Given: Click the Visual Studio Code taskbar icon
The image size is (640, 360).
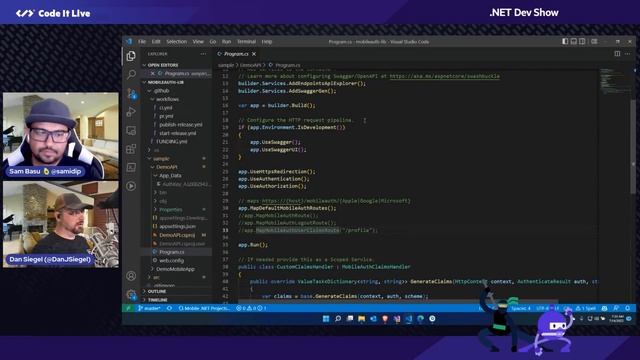Looking at the screenshot, I should (x=409, y=319).
